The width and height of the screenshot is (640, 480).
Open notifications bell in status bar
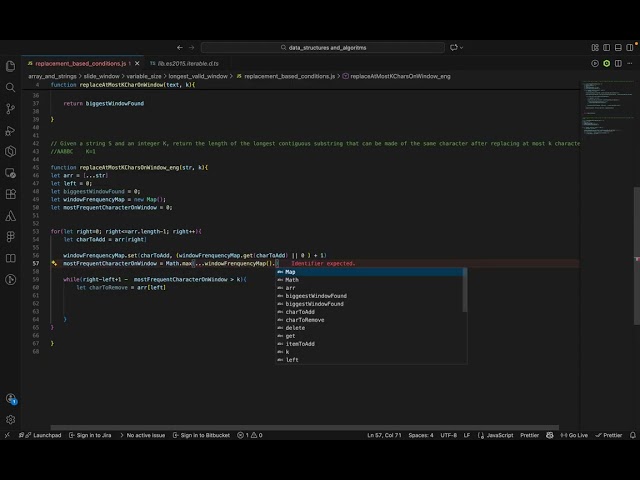click(633, 435)
